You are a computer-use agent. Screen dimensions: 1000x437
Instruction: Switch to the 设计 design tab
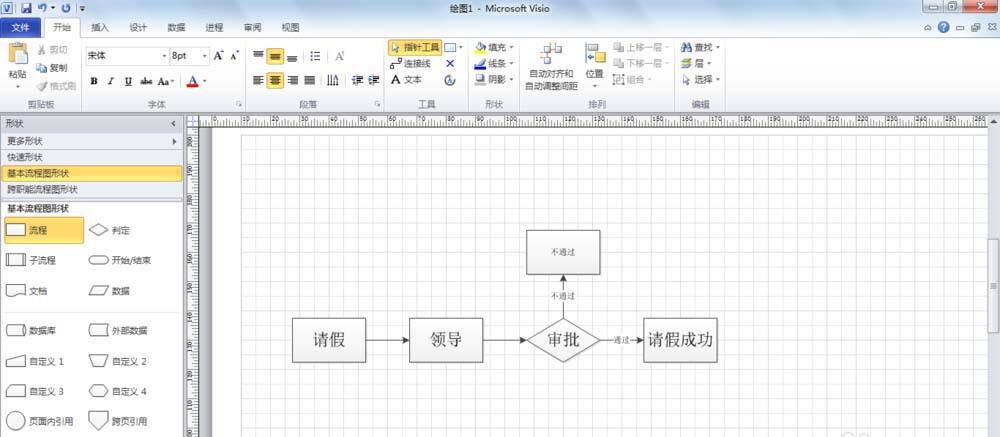tap(138, 27)
